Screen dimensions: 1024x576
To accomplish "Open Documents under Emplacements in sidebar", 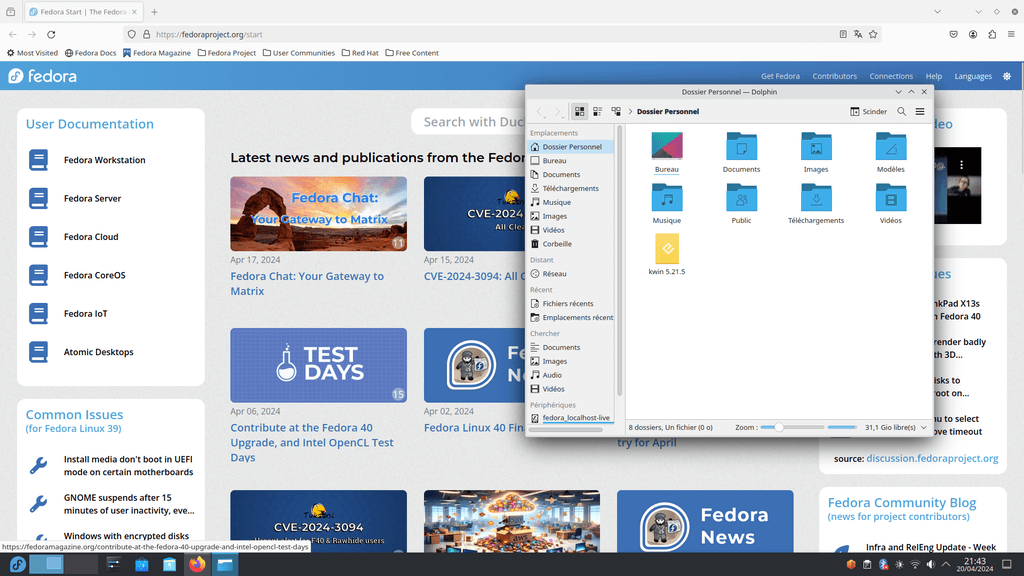I will tap(571, 174).
